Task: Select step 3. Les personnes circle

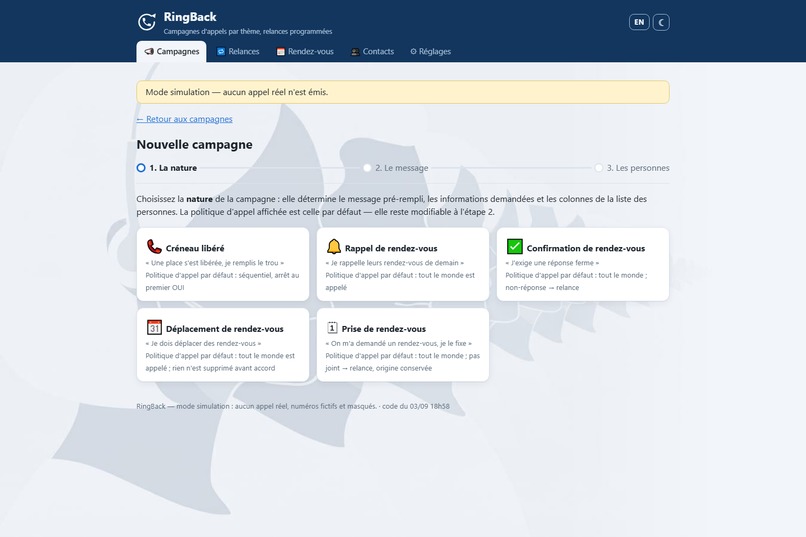Action: [599, 168]
